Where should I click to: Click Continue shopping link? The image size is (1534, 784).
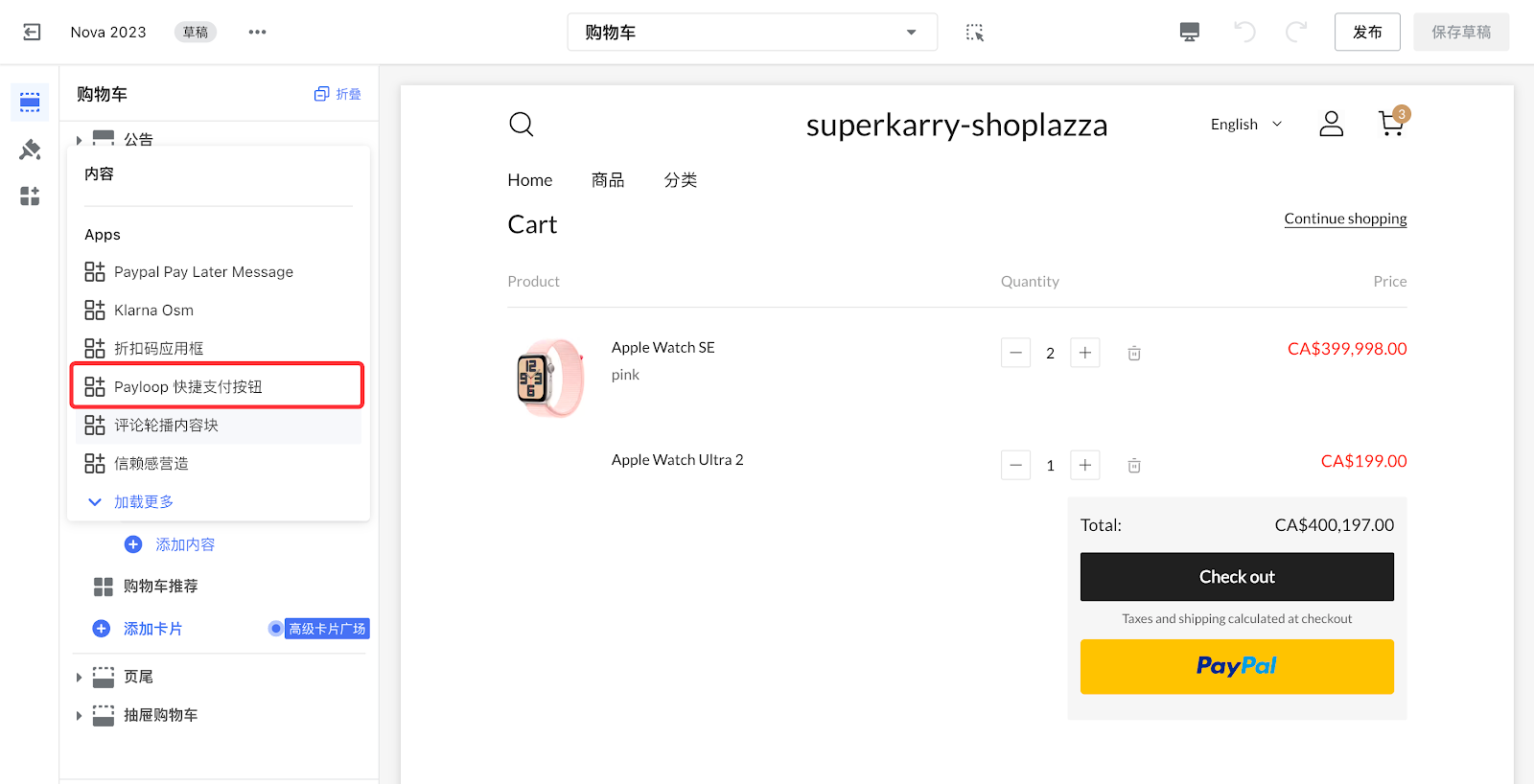(1345, 219)
